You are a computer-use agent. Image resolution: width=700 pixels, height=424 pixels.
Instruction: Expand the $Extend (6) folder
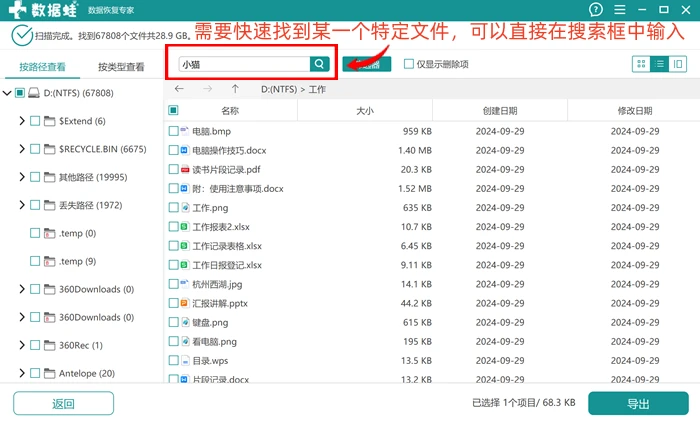pyautogui.click(x=21, y=121)
